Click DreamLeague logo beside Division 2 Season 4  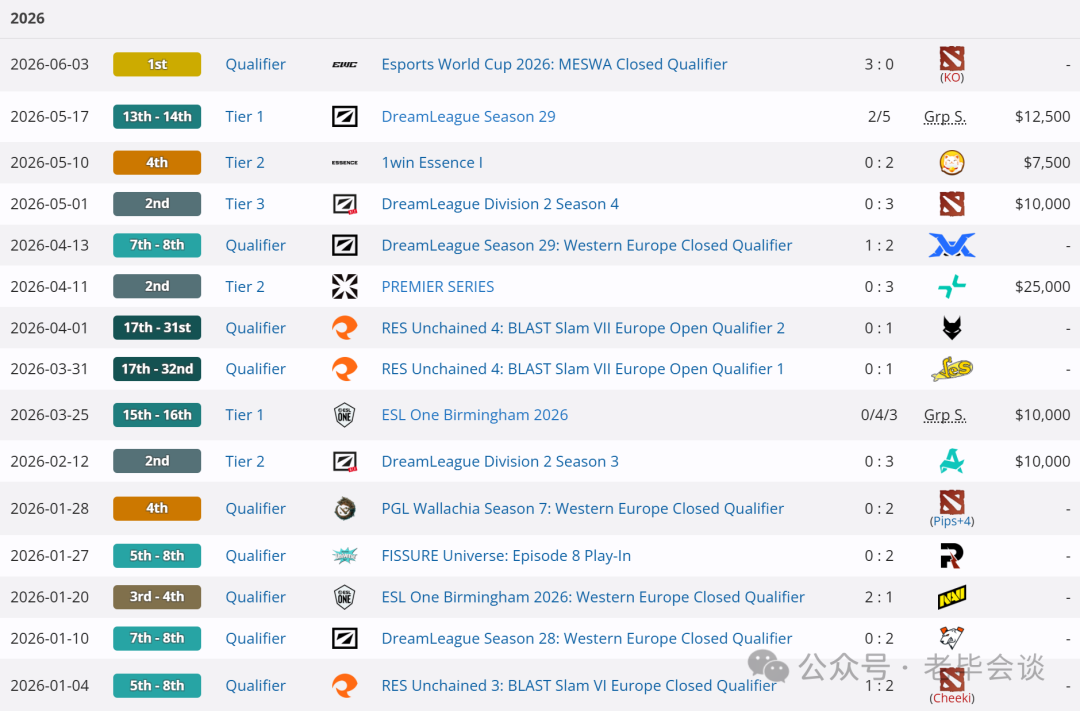pos(344,204)
